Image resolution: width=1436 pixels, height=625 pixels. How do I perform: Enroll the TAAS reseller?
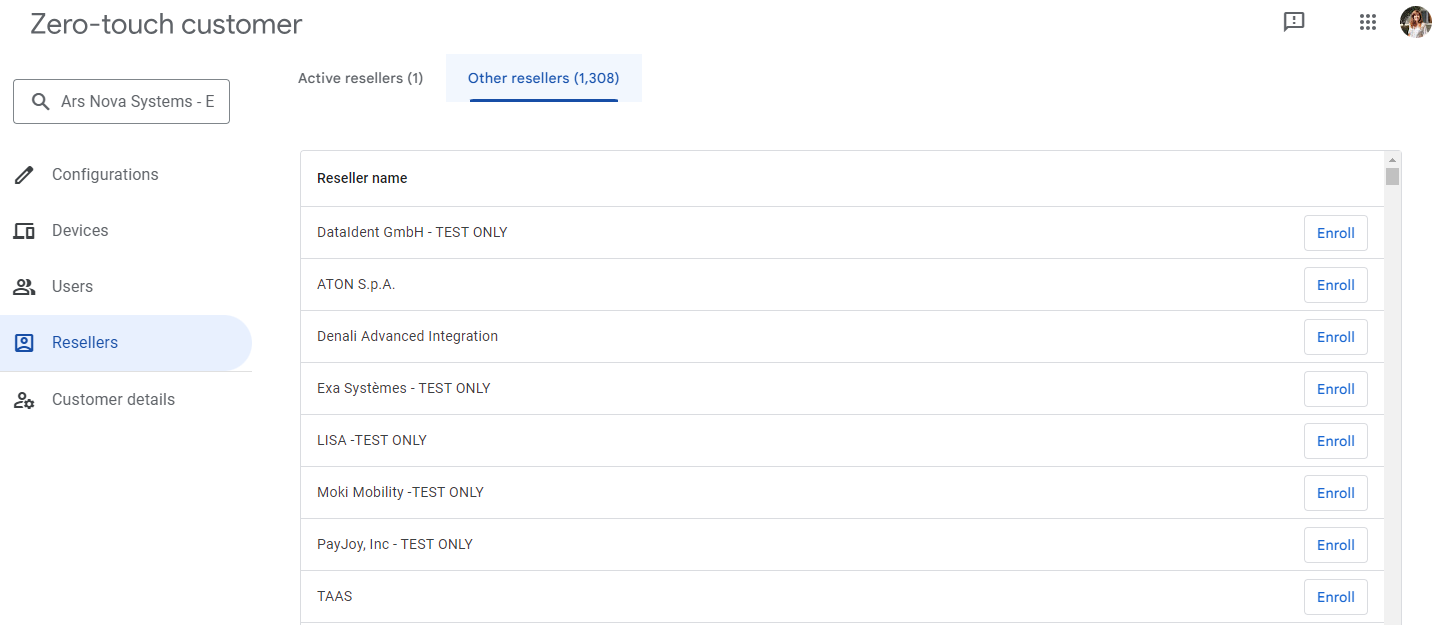[x=1335, y=597]
